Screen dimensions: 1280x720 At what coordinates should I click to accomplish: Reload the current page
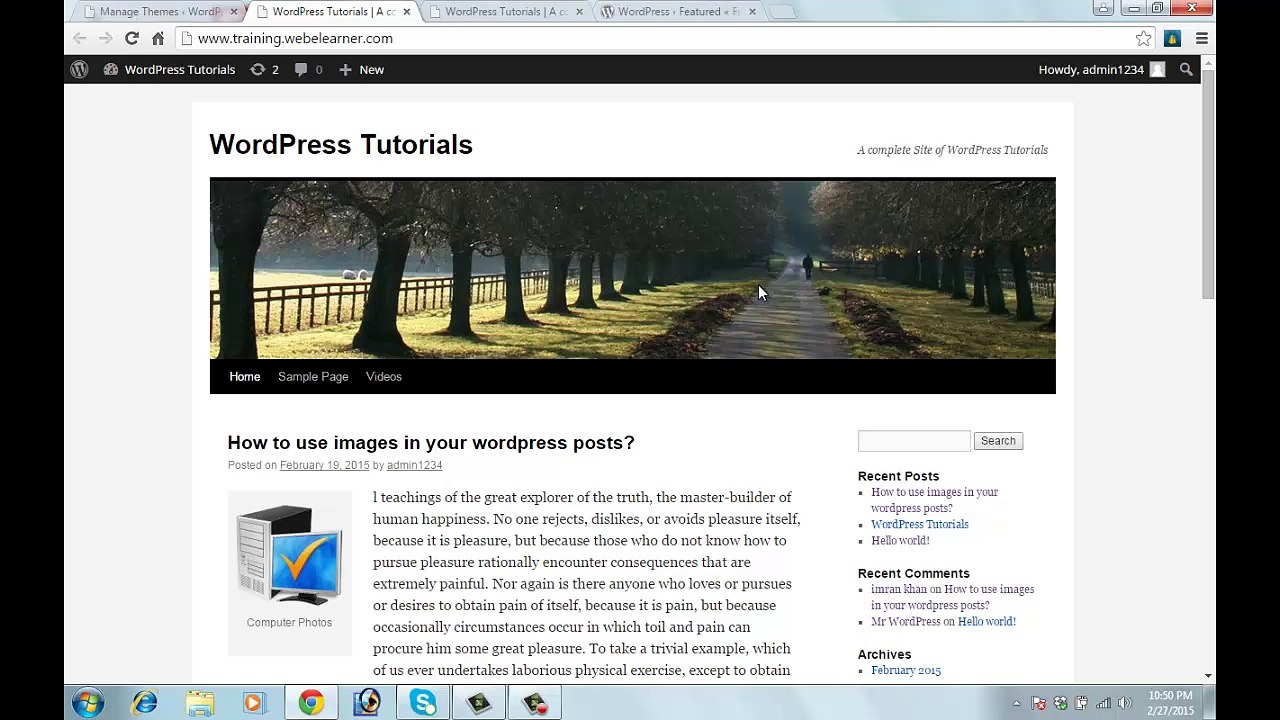click(x=131, y=38)
